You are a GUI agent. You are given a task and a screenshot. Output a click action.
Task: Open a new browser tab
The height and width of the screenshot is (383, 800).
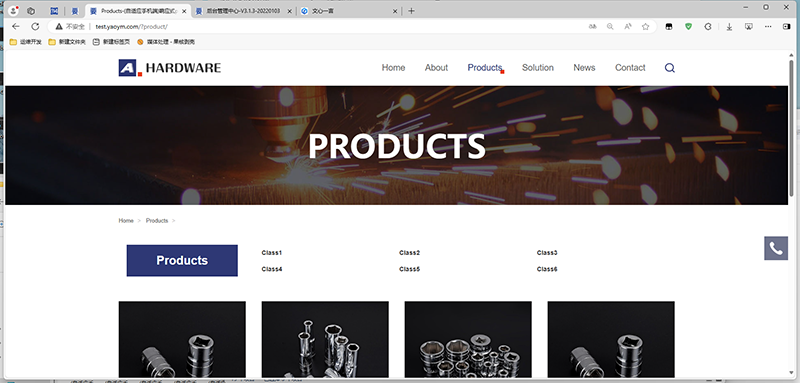411,11
